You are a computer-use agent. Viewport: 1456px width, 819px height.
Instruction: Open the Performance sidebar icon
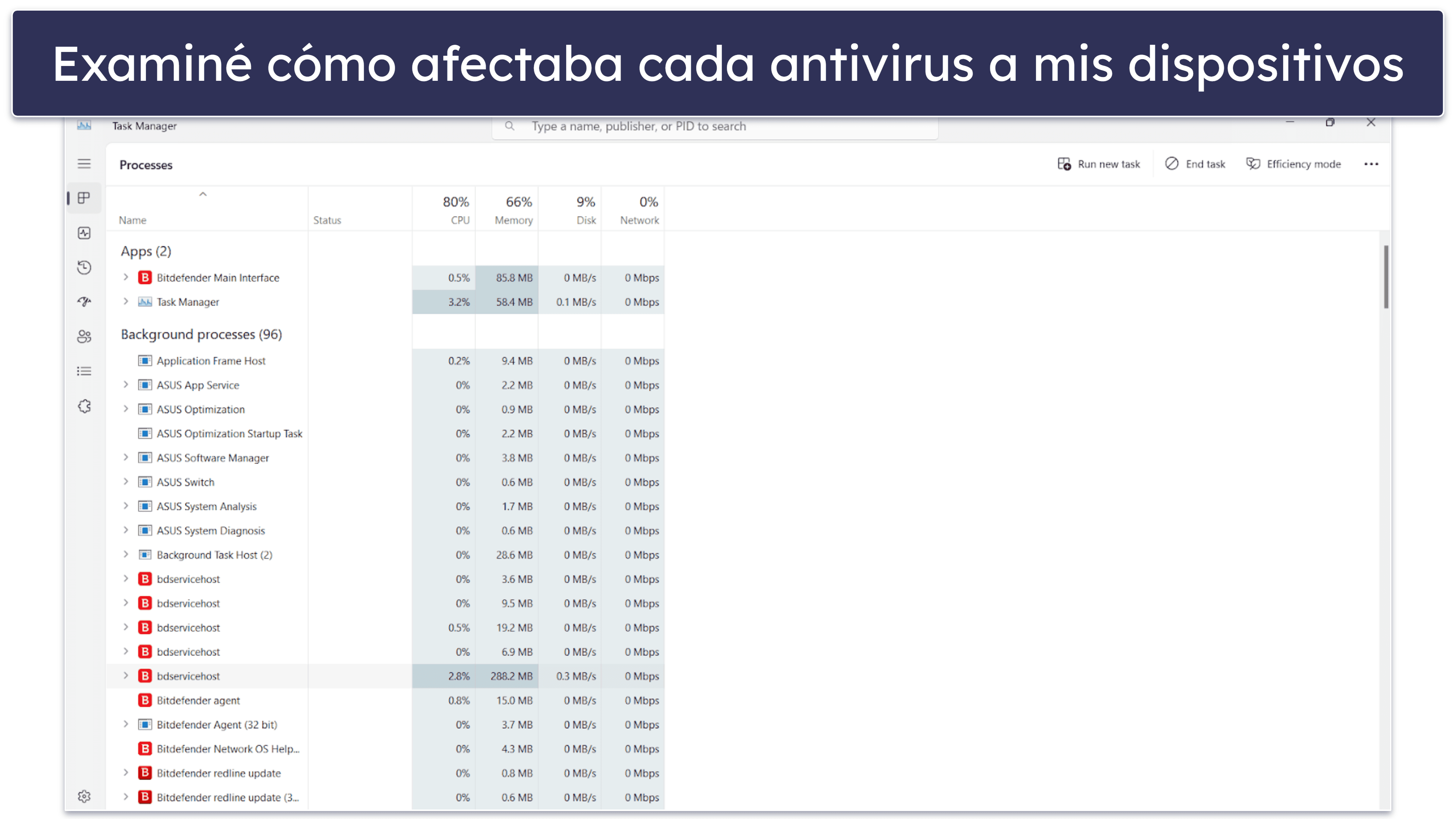pos(84,233)
